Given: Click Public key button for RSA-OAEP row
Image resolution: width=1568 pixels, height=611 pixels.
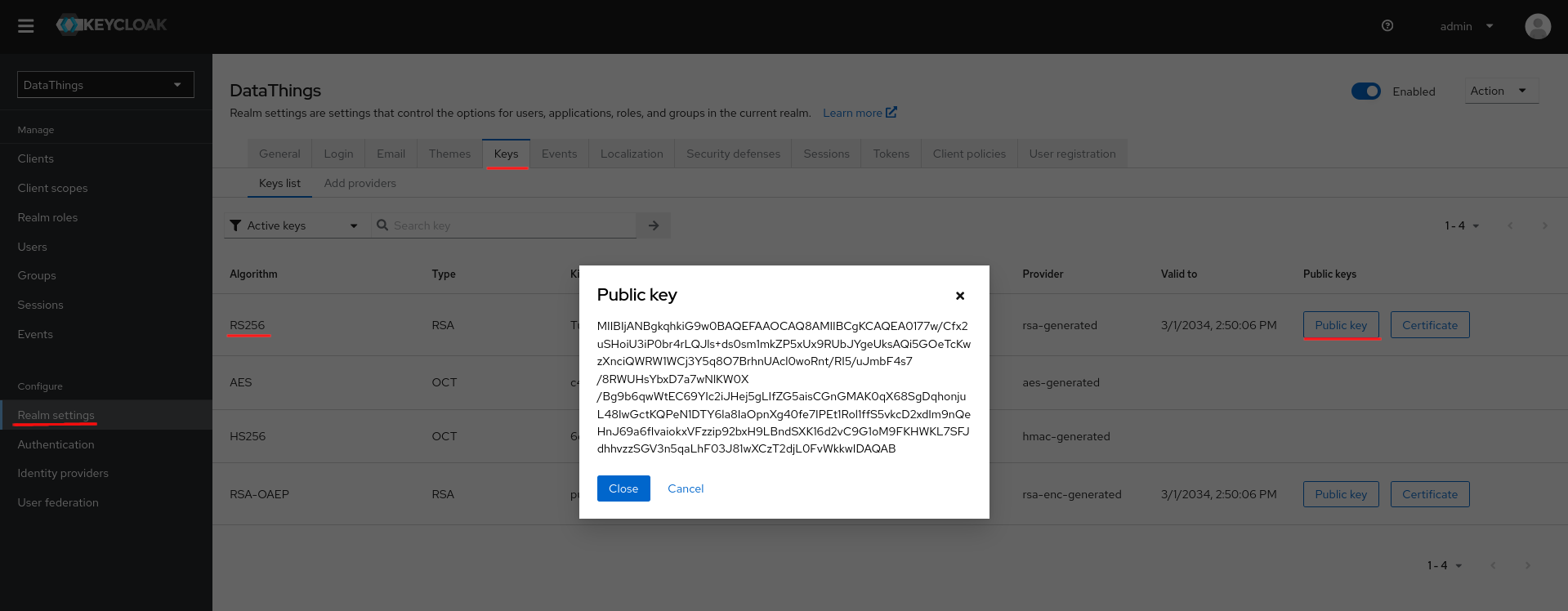Looking at the screenshot, I should click(x=1341, y=494).
